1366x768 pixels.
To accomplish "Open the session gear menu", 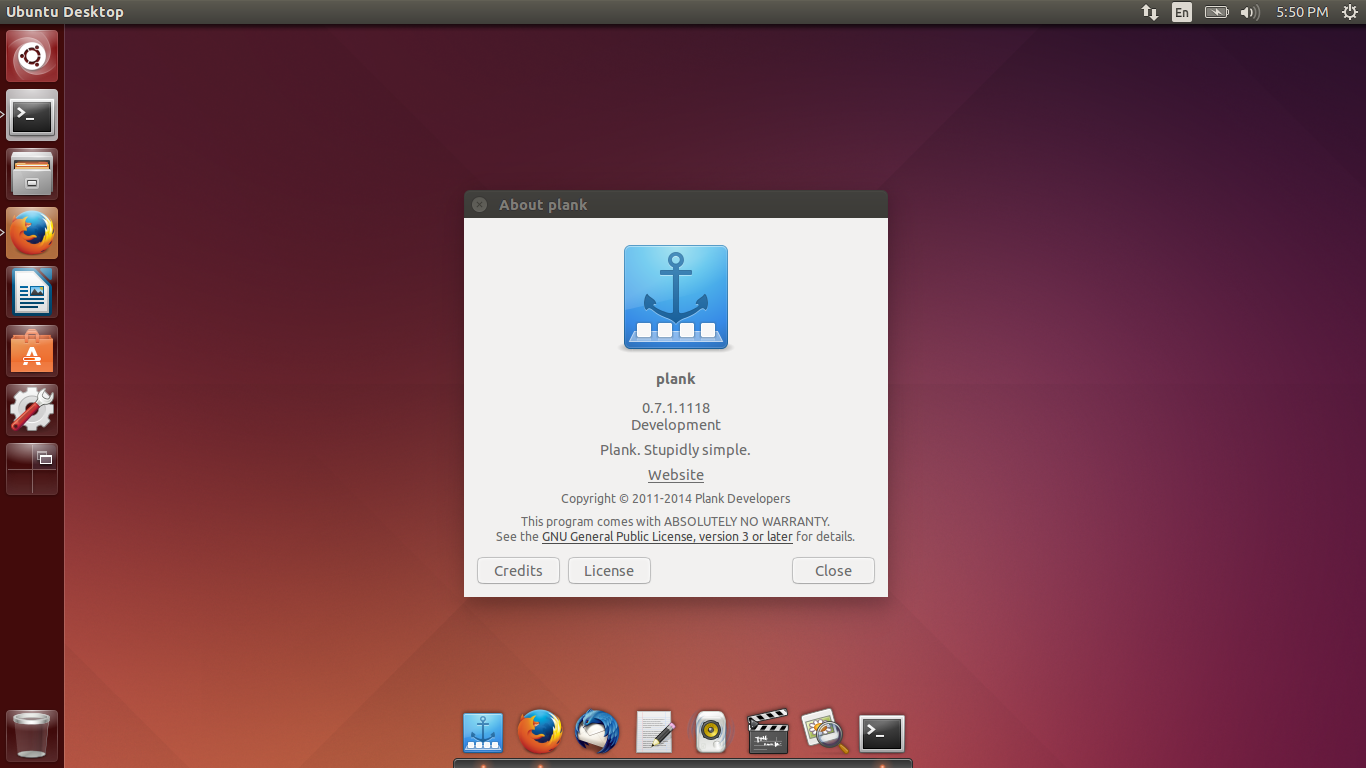I will [1349, 12].
